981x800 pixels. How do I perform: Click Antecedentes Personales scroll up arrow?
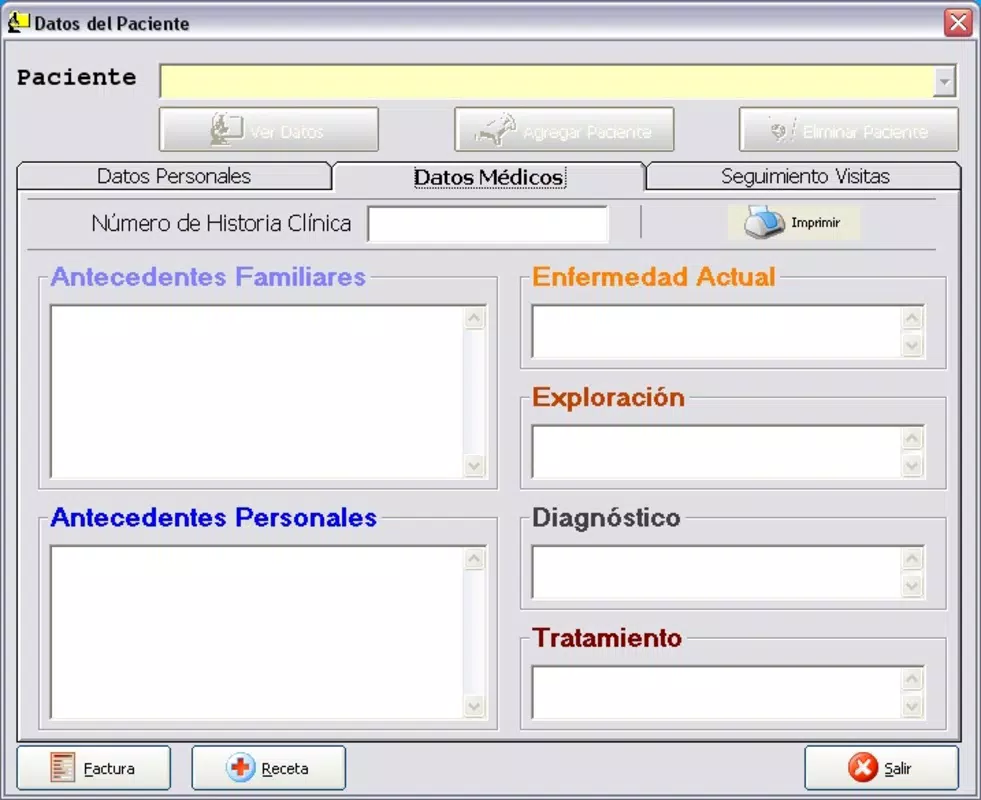[474, 558]
